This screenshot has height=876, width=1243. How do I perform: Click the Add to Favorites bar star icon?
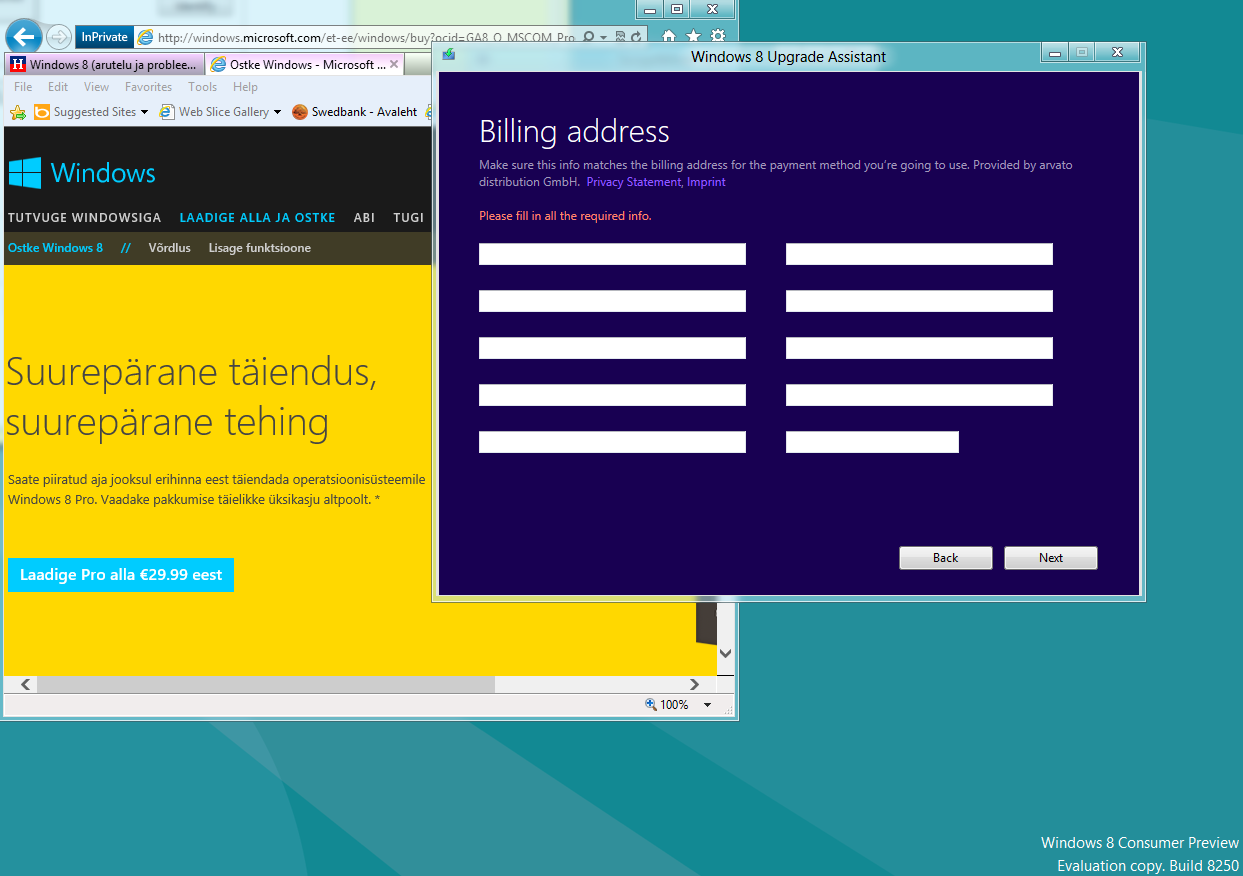click(17, 112)
